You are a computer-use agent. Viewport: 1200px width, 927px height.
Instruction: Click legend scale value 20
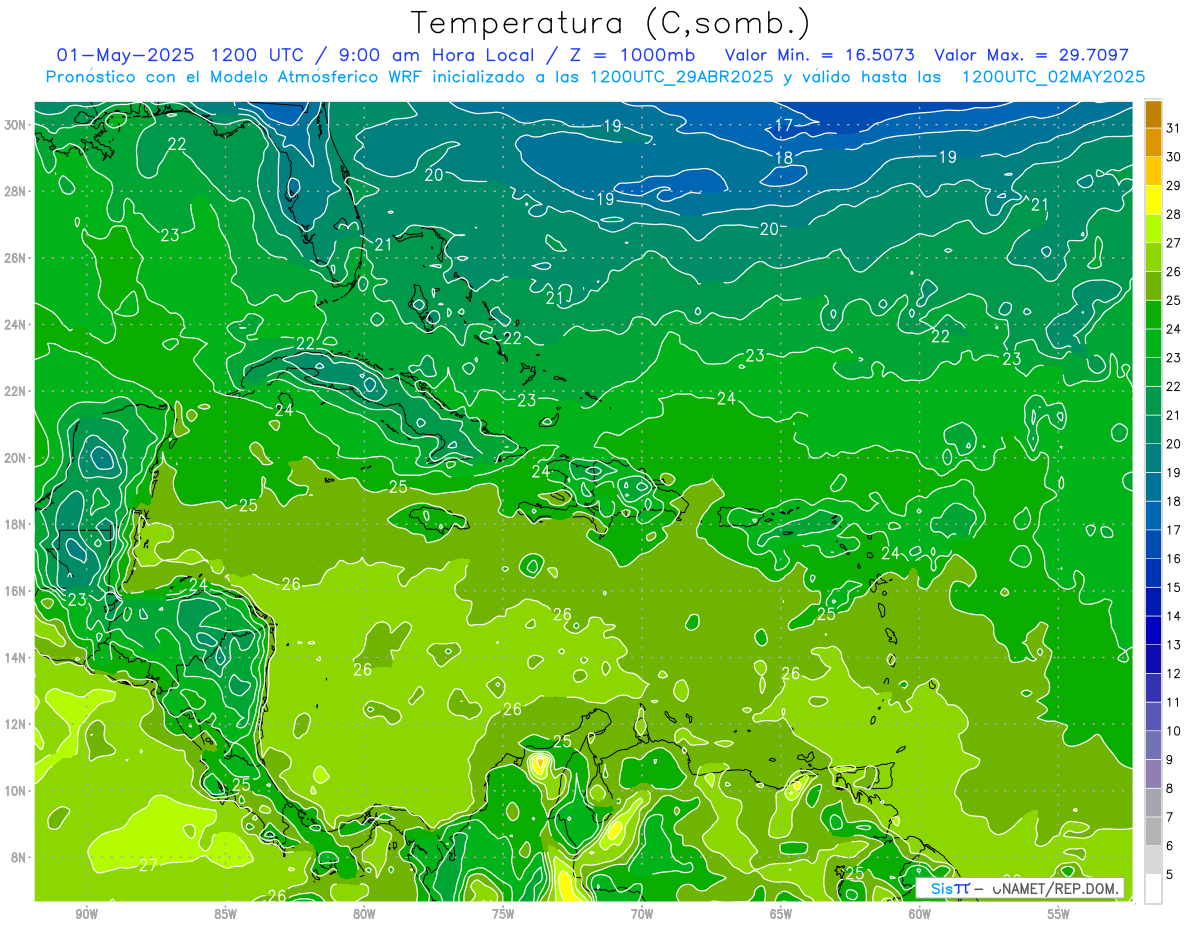1174,444
